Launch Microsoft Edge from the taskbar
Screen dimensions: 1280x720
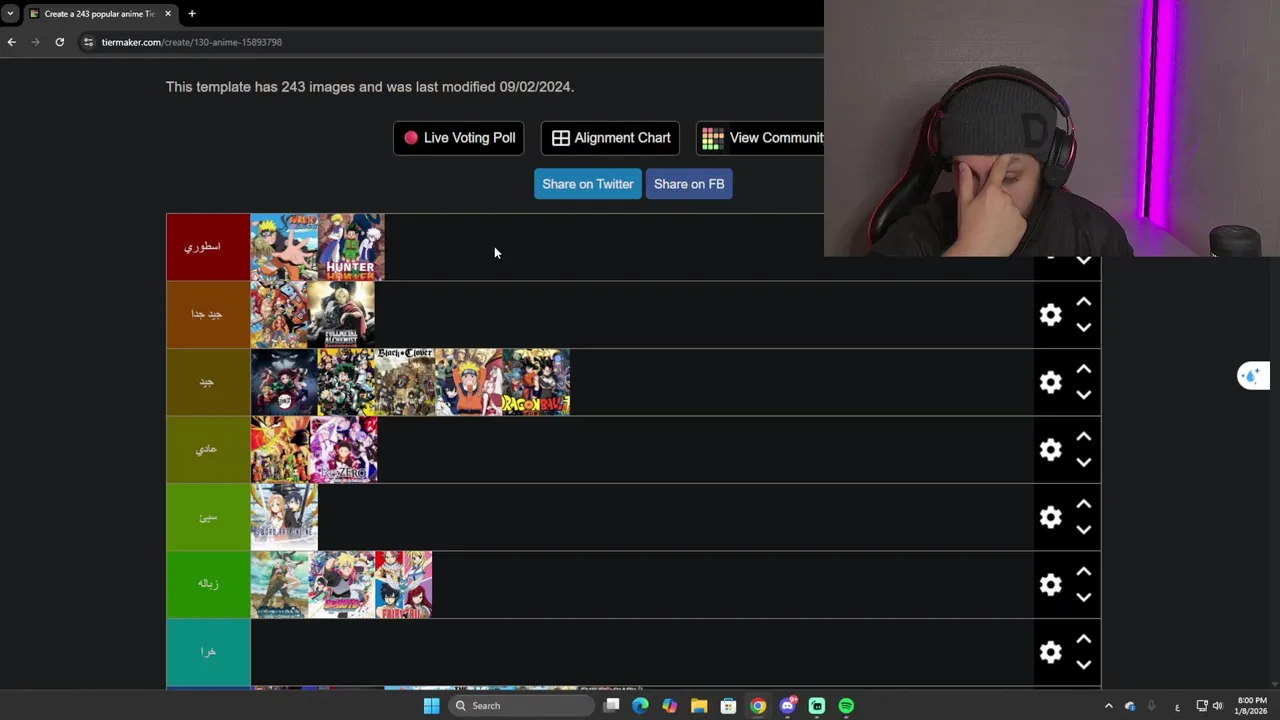pyautogui.click(x=640, y=706)
